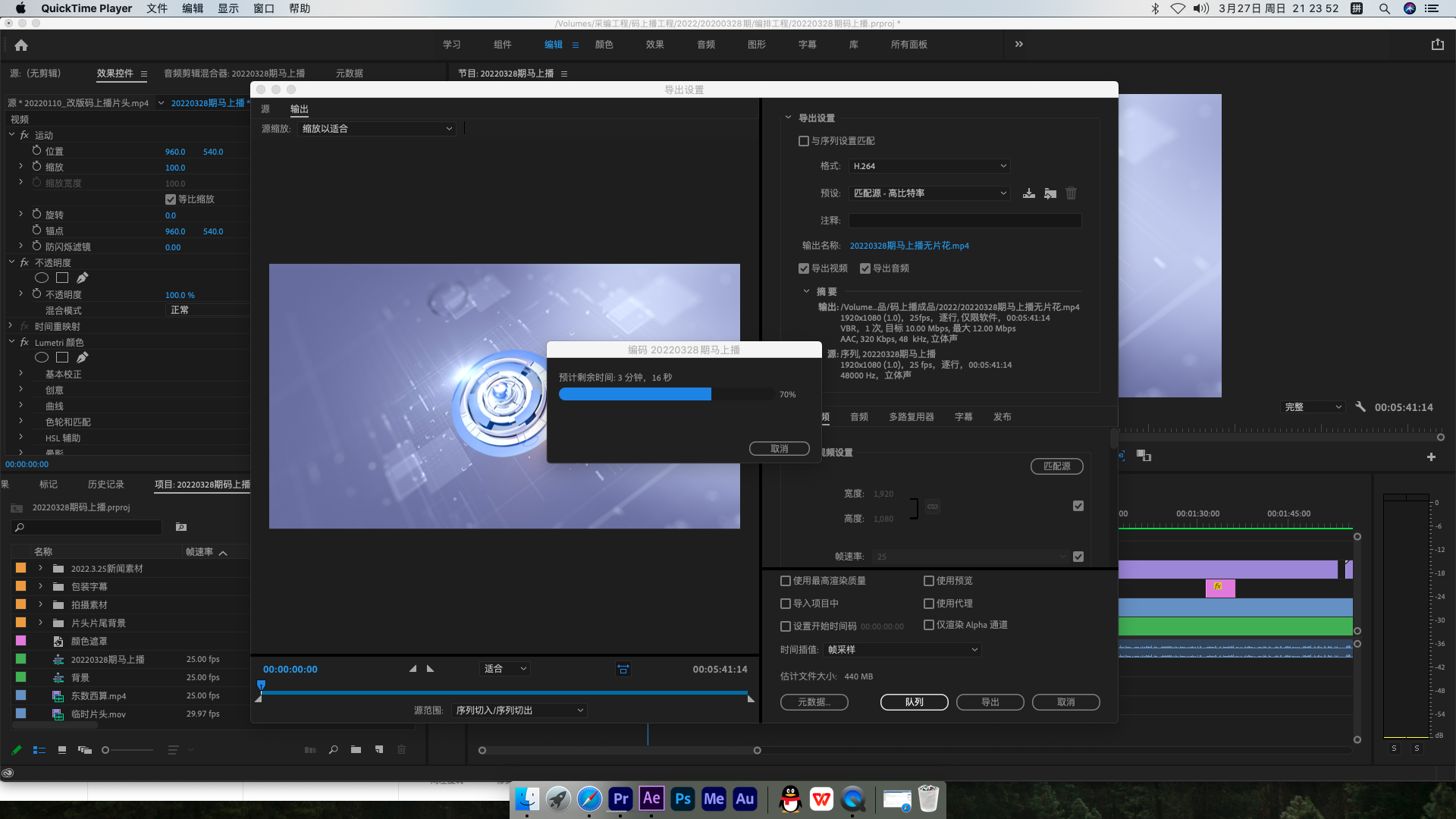The height and width of the screenshot is (819, 1456).
Task: Enable set start timecode checkbox
Action: pos(786,626)
